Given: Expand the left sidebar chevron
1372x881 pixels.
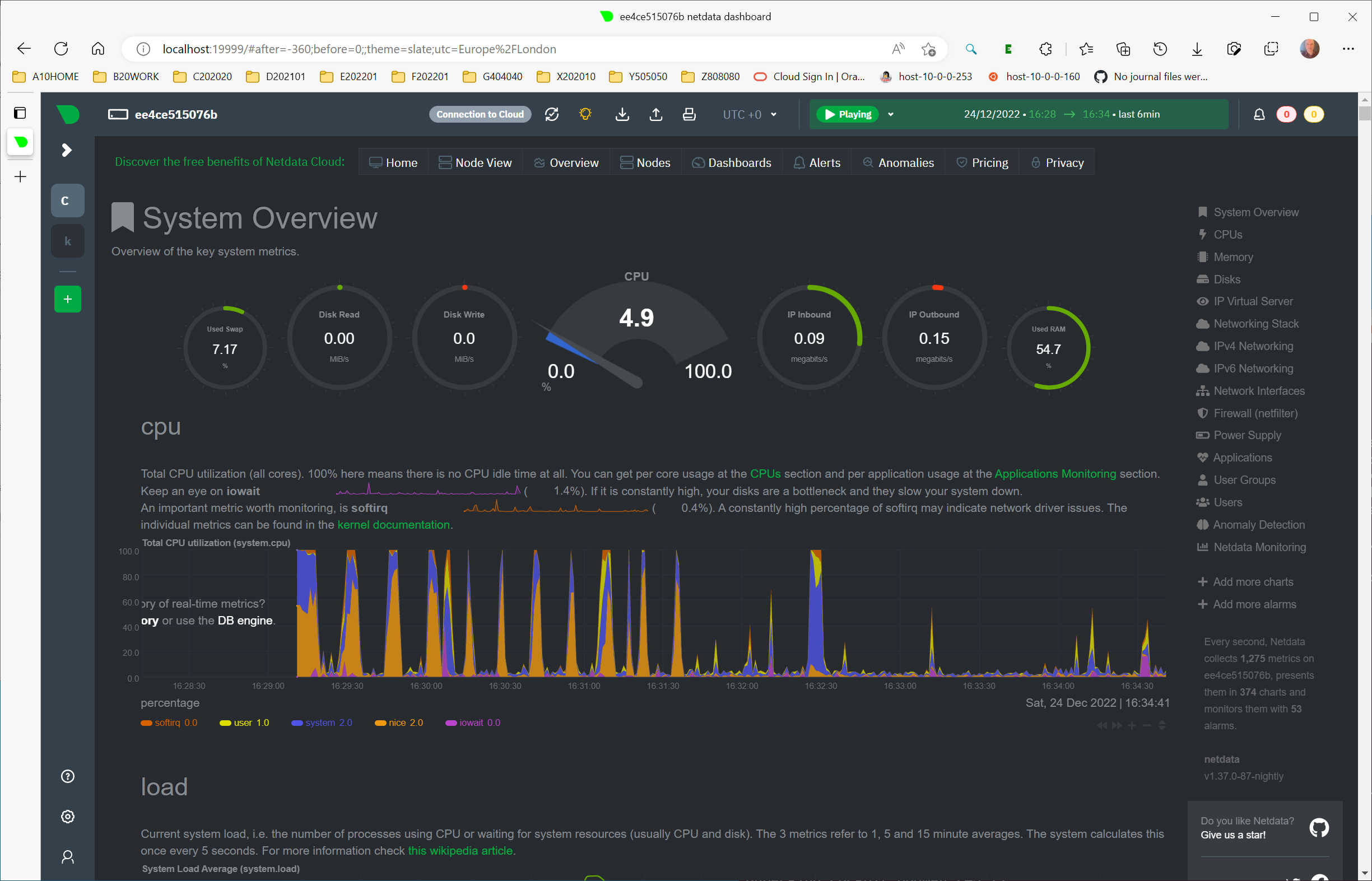Looking at the screenshot, I should tap(67, 150).
